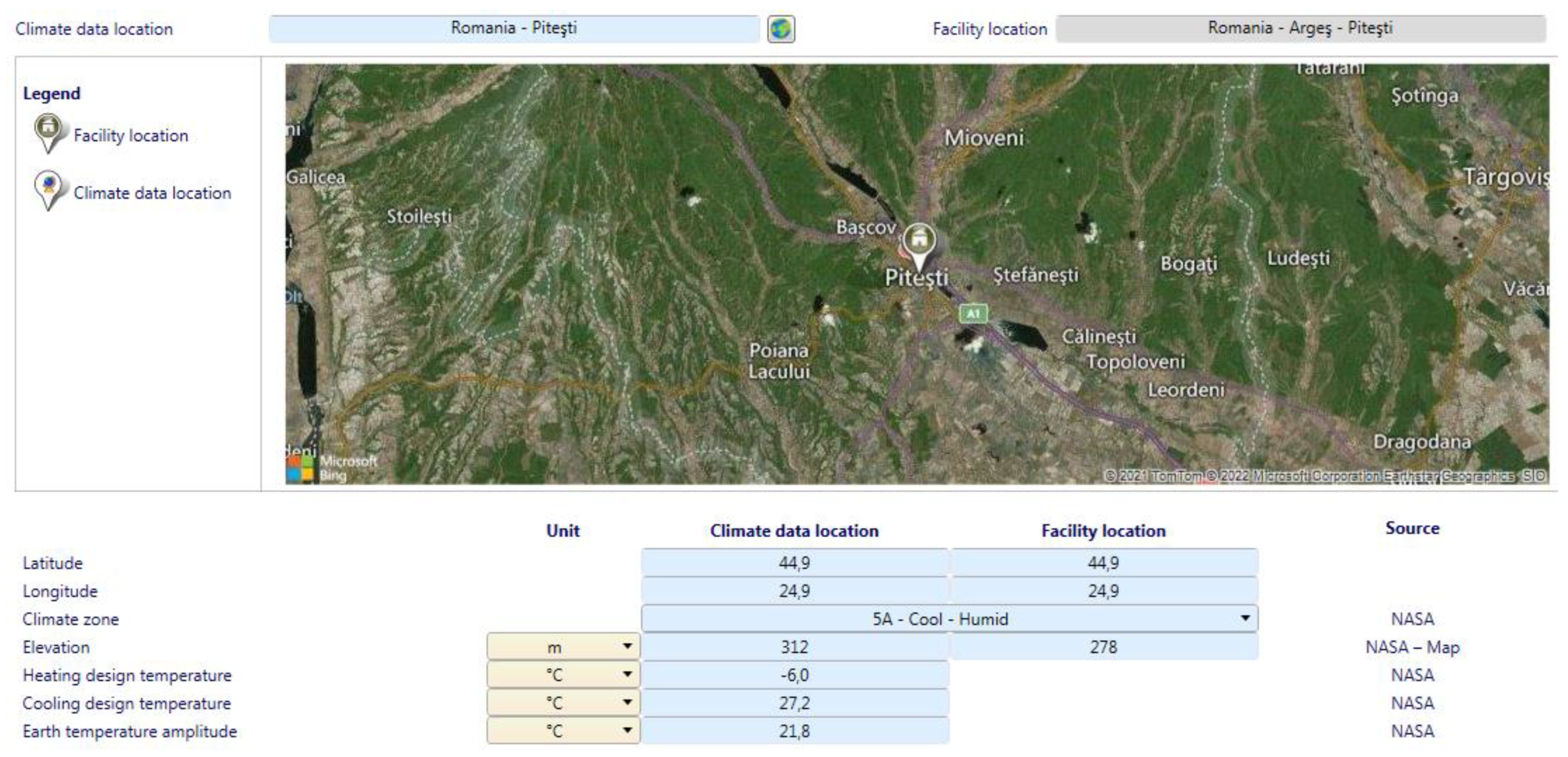The height and width of the screenshot is (757, 1568).
Task: Click the facility Elevation value 278
Action: (1103, 646)
